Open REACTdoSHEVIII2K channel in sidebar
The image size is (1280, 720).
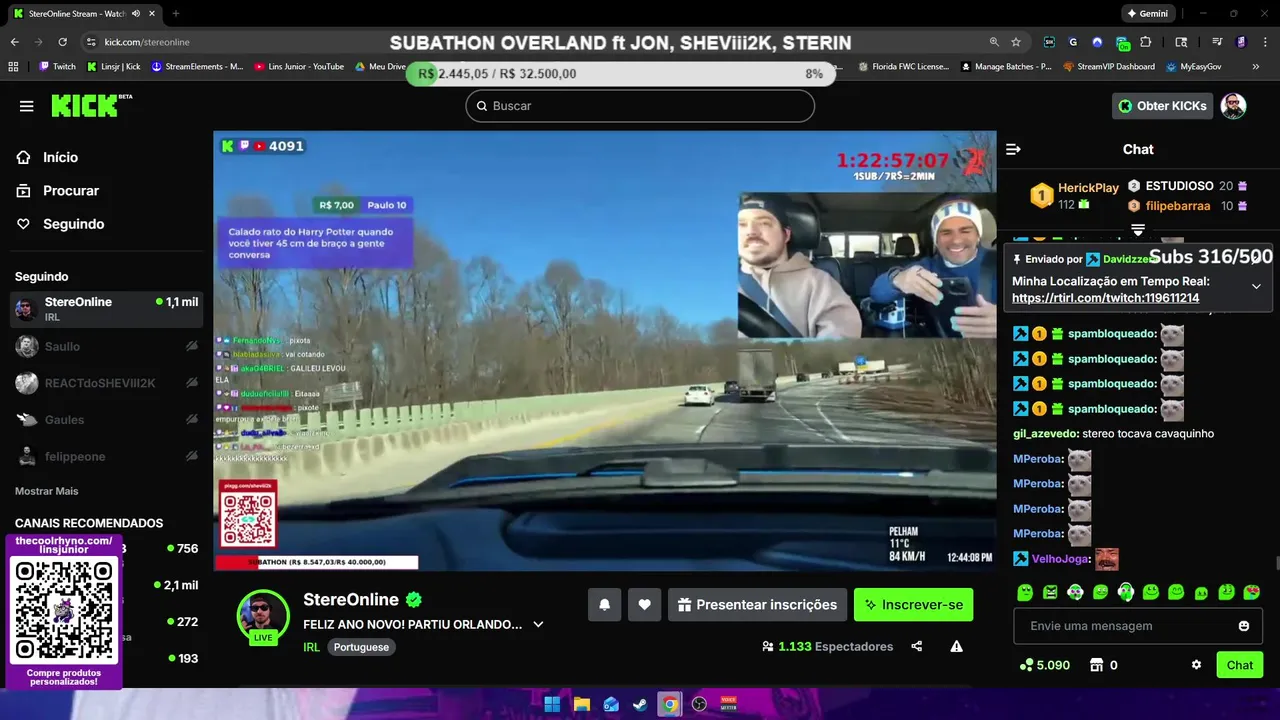pos(106,383)
